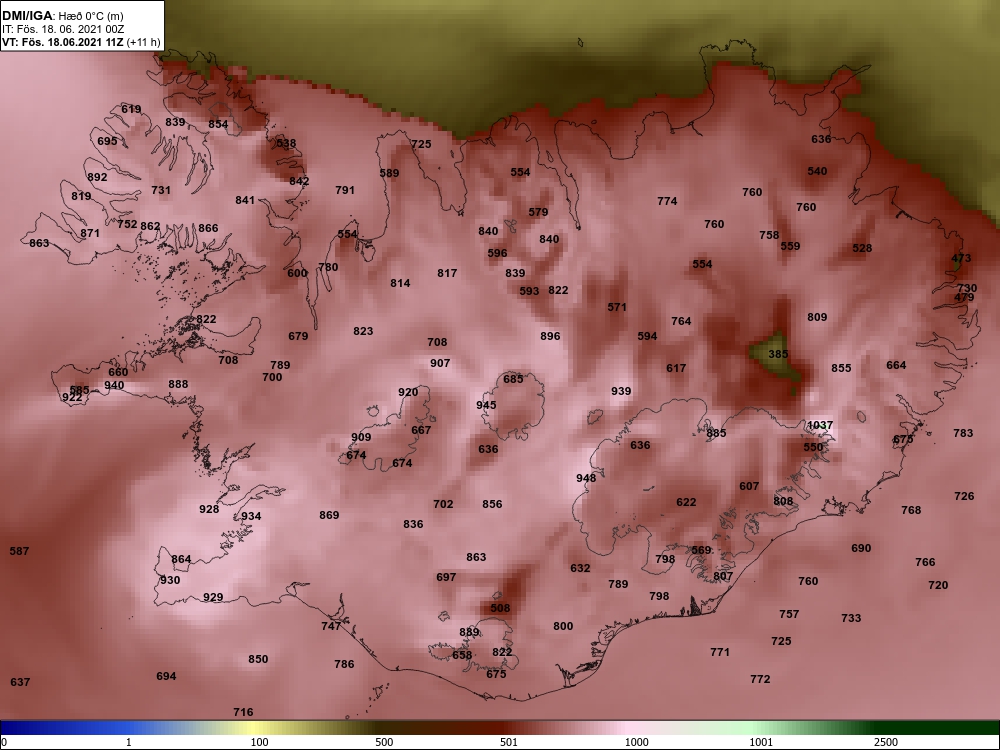Click the 948 map value
This screenshot has width=1000, height=750.
(x=586, y=478)
